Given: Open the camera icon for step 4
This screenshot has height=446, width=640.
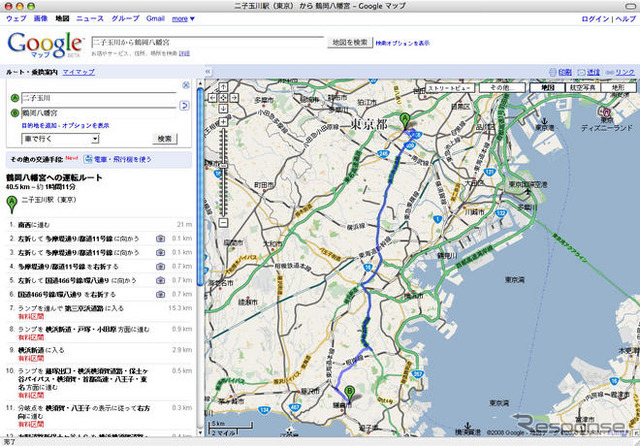Looking at the screenshot, I should (160, 266).
